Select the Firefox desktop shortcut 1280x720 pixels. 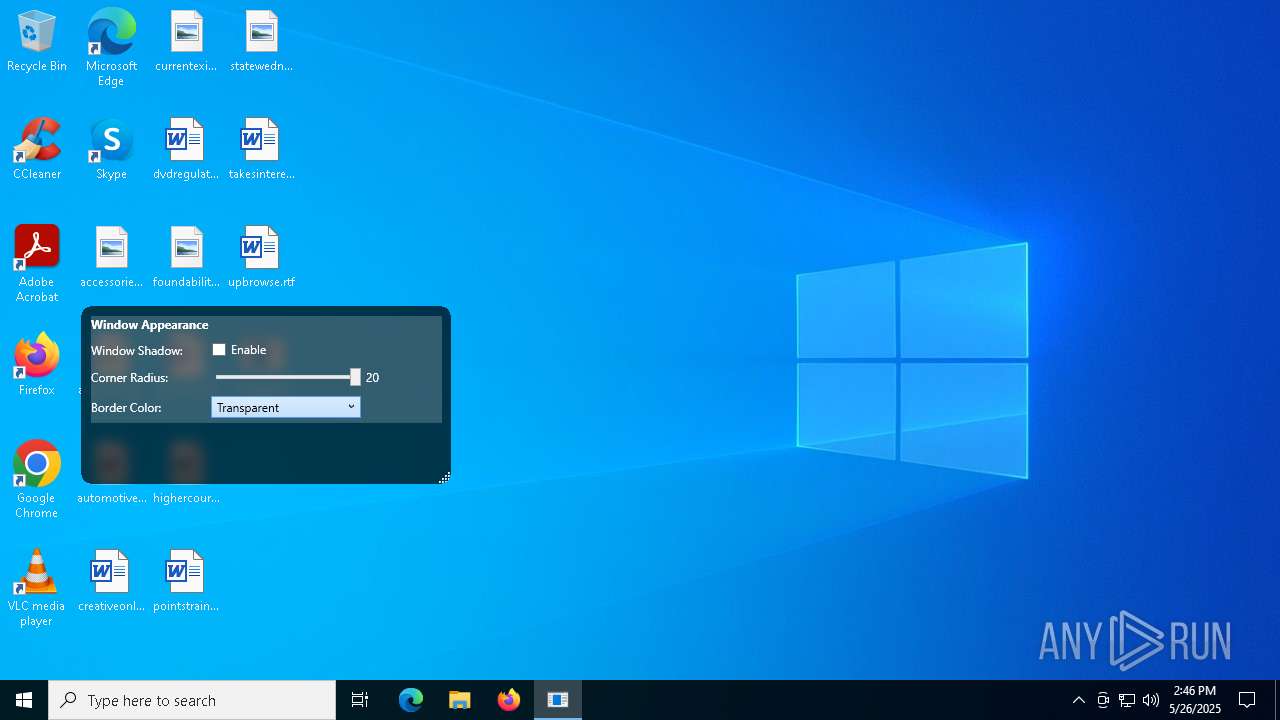(37, 365)
